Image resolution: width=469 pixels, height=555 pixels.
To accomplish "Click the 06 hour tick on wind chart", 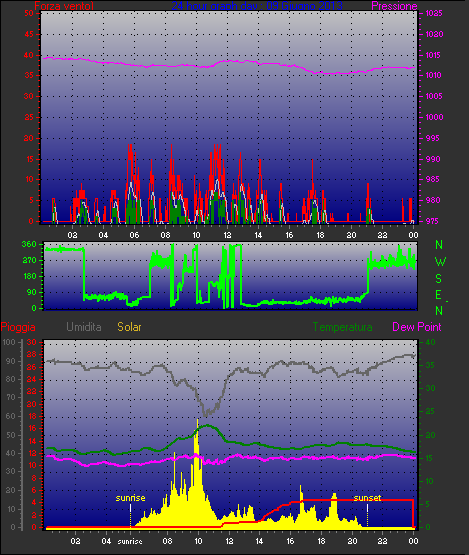I will (x=134, y=235).
